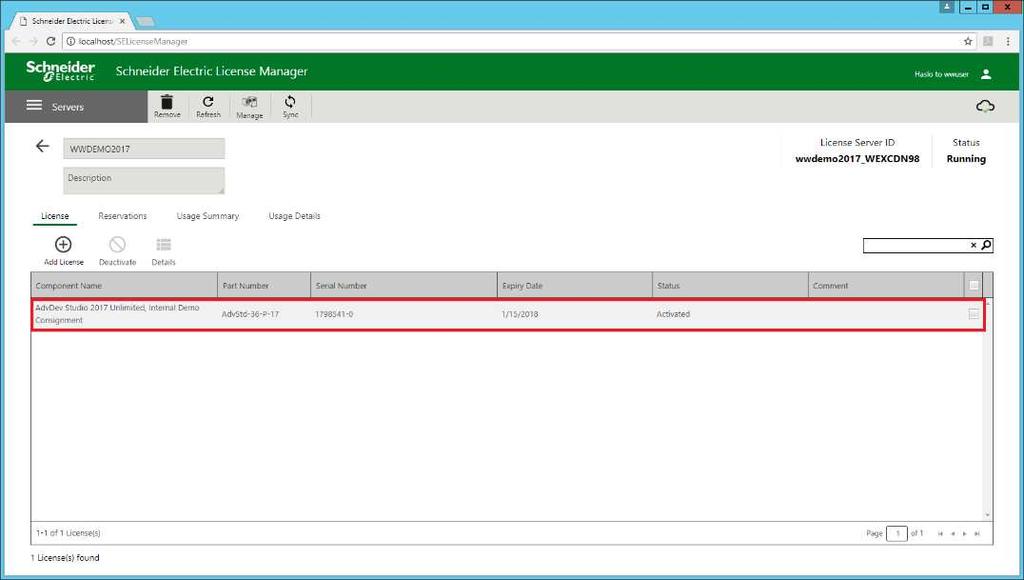1024x580 pixels.
Task: Sort by Part Number column
Action: pyautogui.click(x=264, y=285)
